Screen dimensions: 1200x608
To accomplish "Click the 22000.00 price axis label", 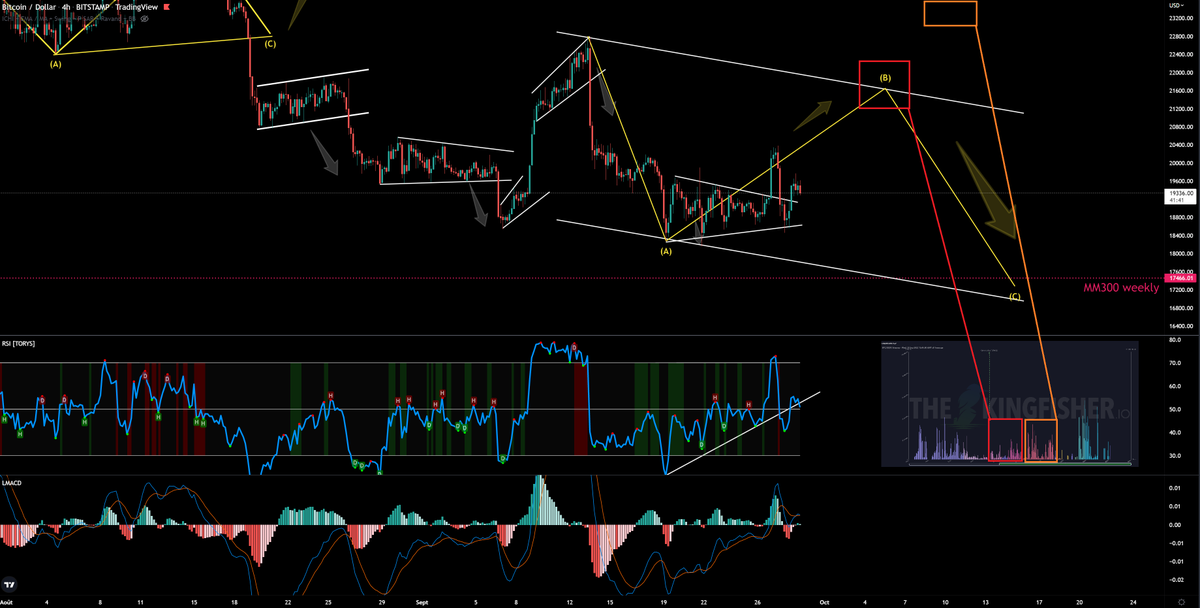I will (x=1180, y=72).
